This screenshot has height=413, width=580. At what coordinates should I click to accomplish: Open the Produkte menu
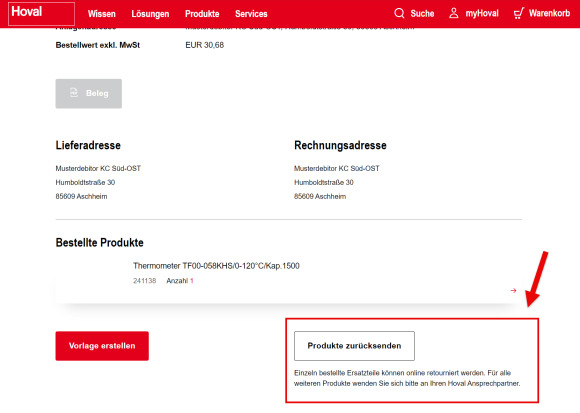pos(202,14)
